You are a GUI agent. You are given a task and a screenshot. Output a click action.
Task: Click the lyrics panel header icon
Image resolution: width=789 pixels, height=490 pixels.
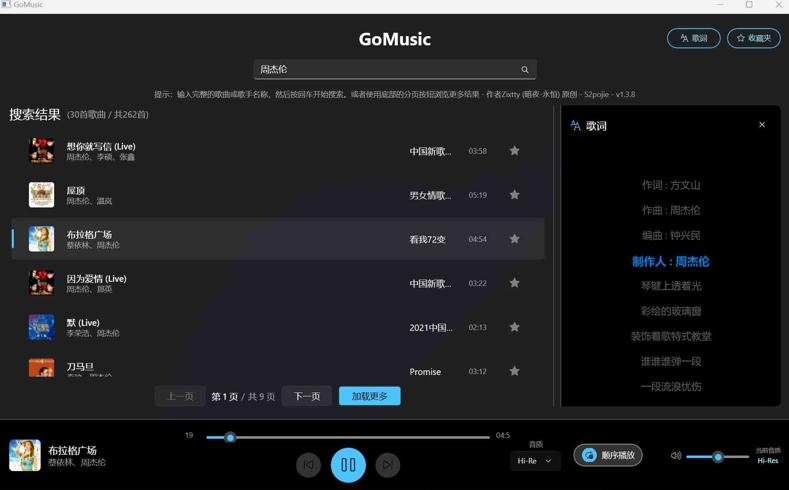(576, 125)
